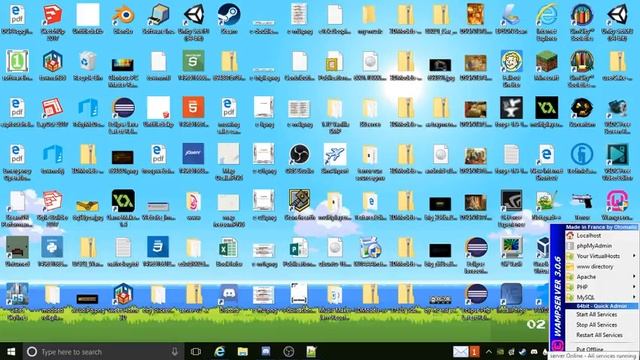Image resolution: width=640 pixels, height=360 pixels.
Task: Select the pink Wampserver desktop shortcut
Action: 617,201
